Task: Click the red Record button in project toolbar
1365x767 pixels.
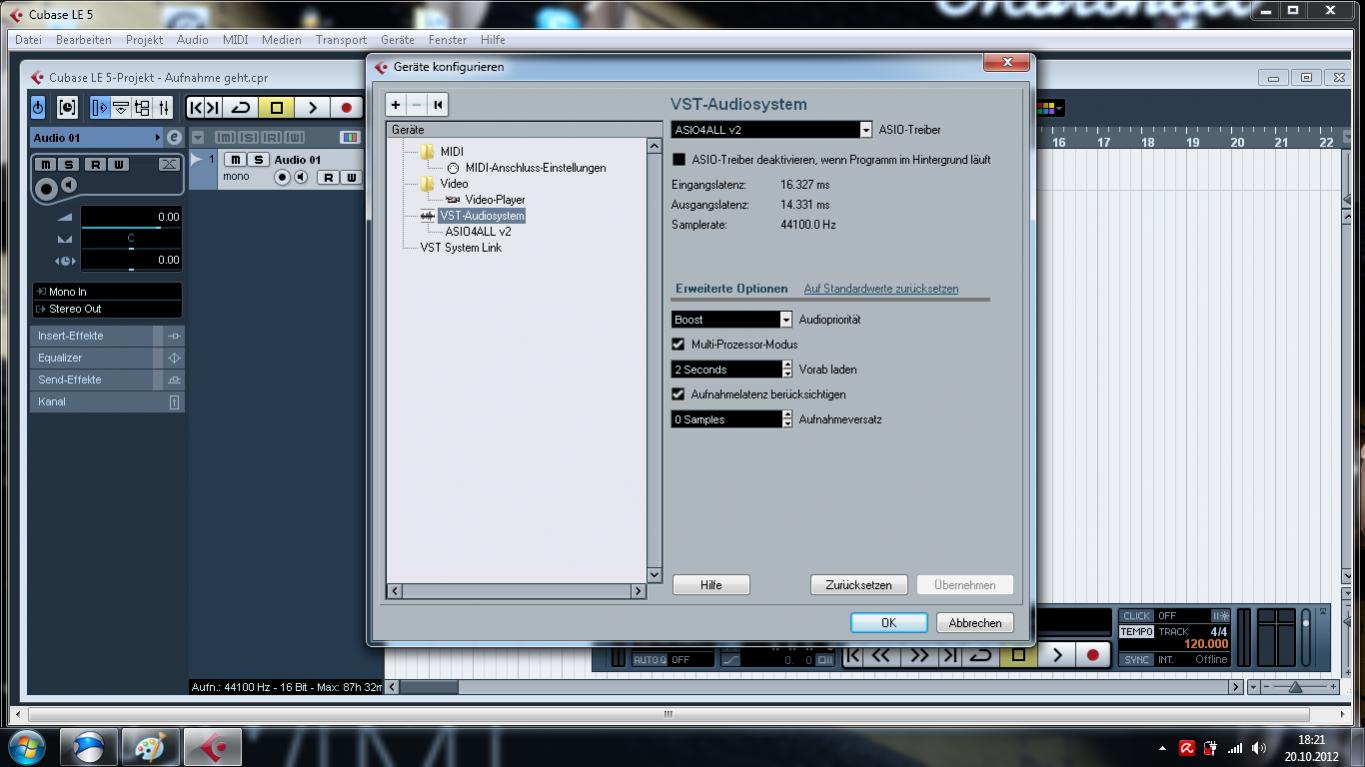Action: pos(346,107)
